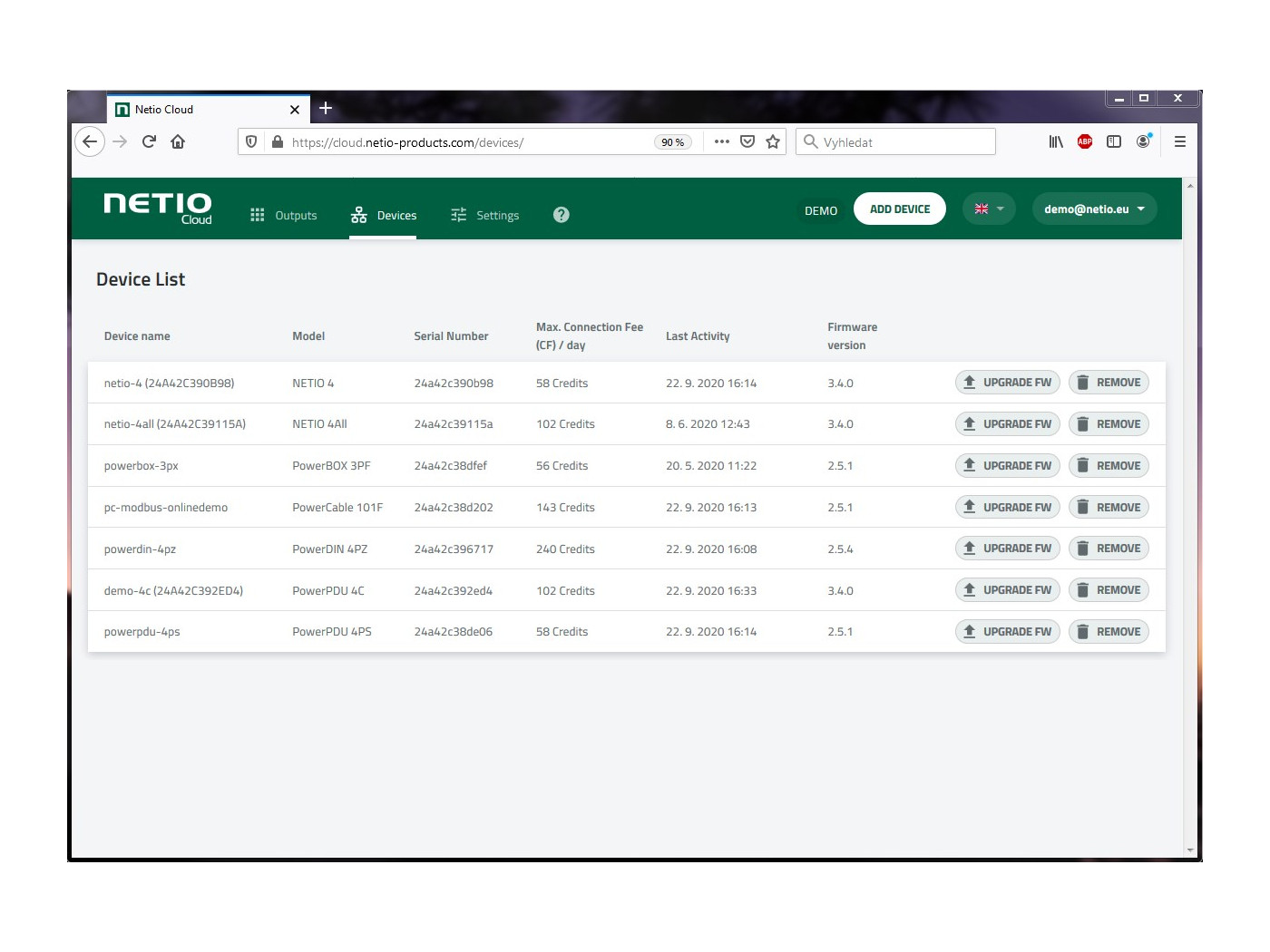Image resolution: width=1270 pixels, height=952 pixels.
Task: Reload the page
Action: tap(149, 141)
